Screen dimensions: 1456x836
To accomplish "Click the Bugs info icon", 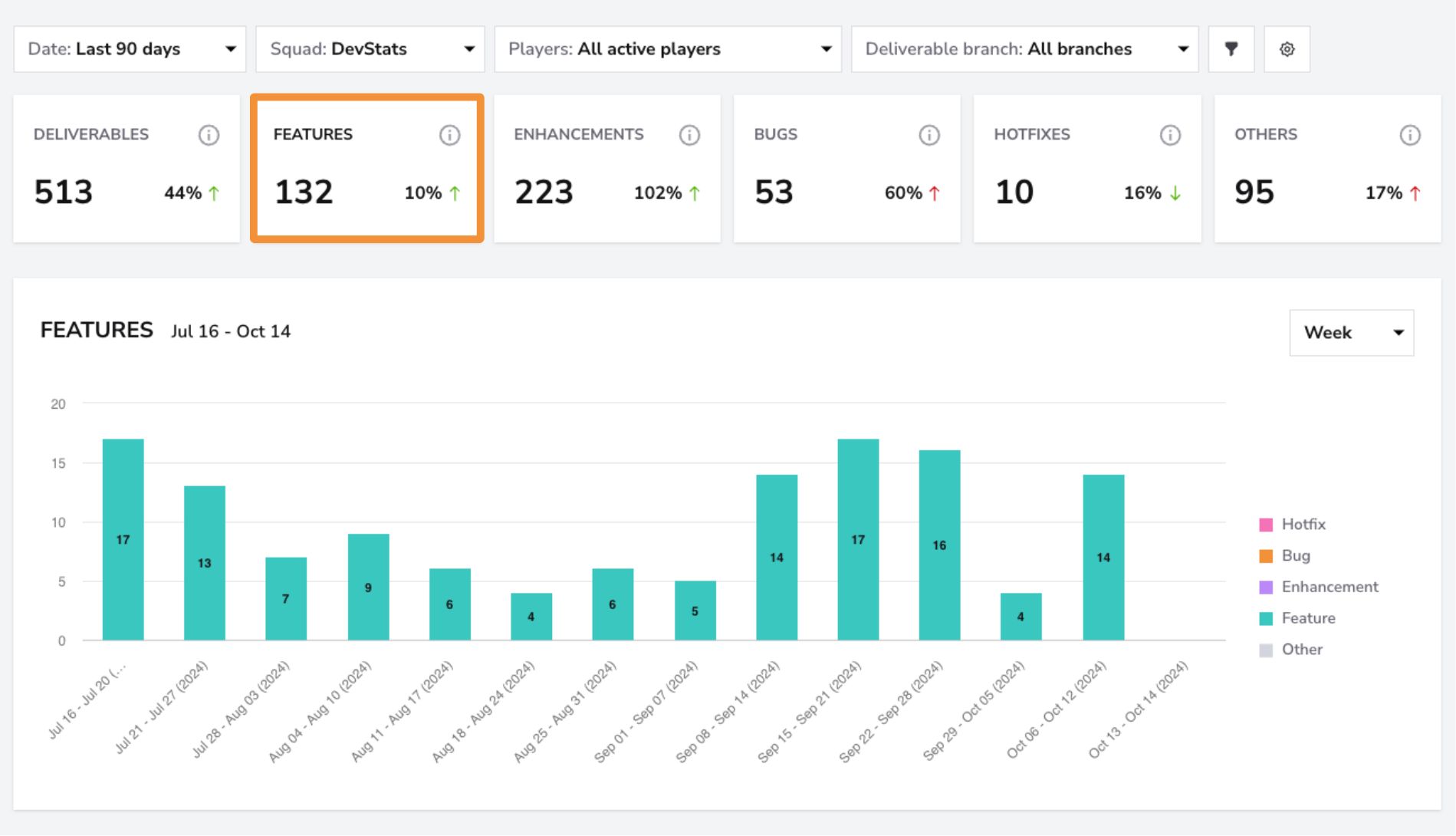I will point(929,135).
